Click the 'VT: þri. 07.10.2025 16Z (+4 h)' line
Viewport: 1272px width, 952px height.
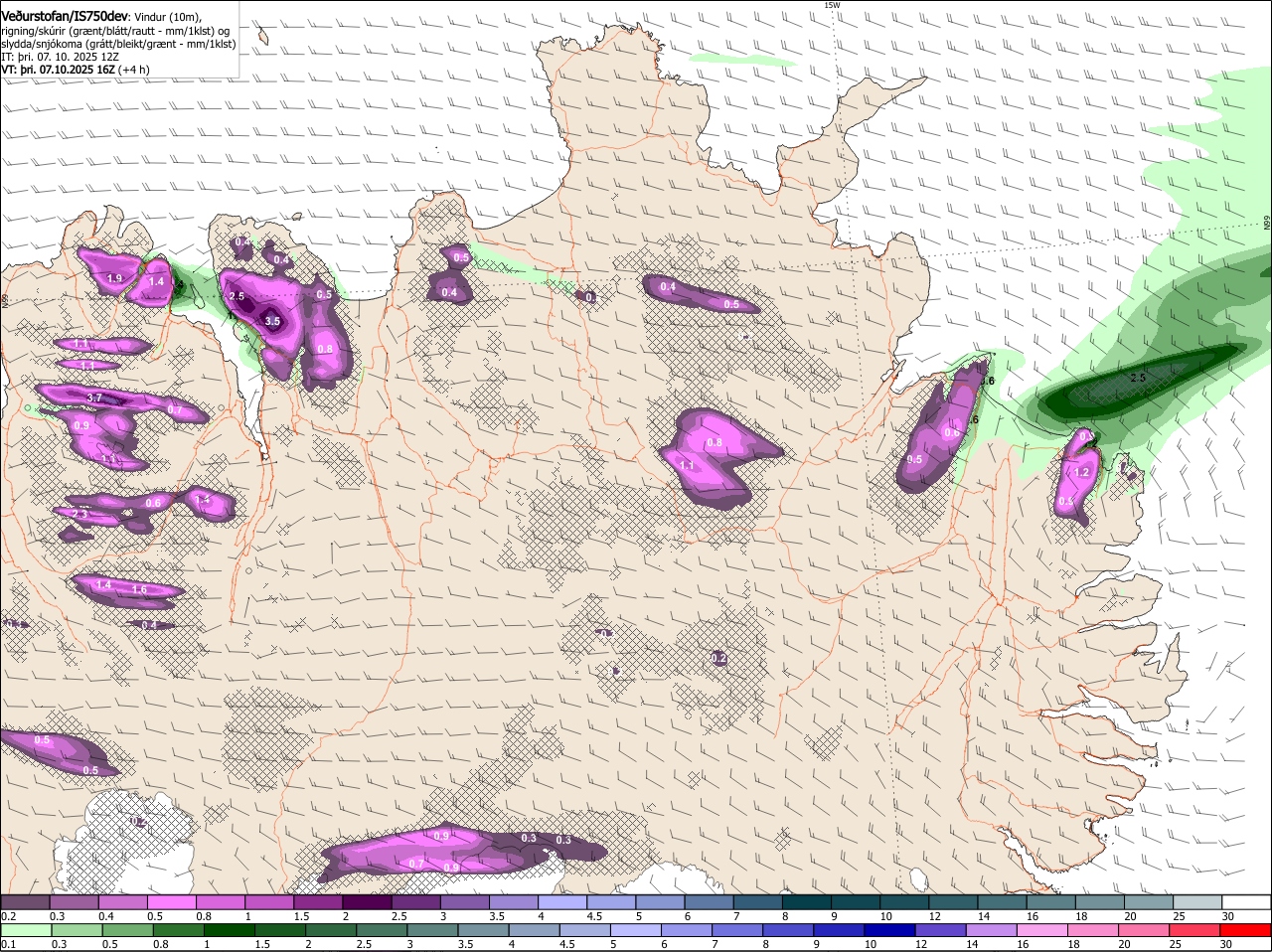(76, 70)
